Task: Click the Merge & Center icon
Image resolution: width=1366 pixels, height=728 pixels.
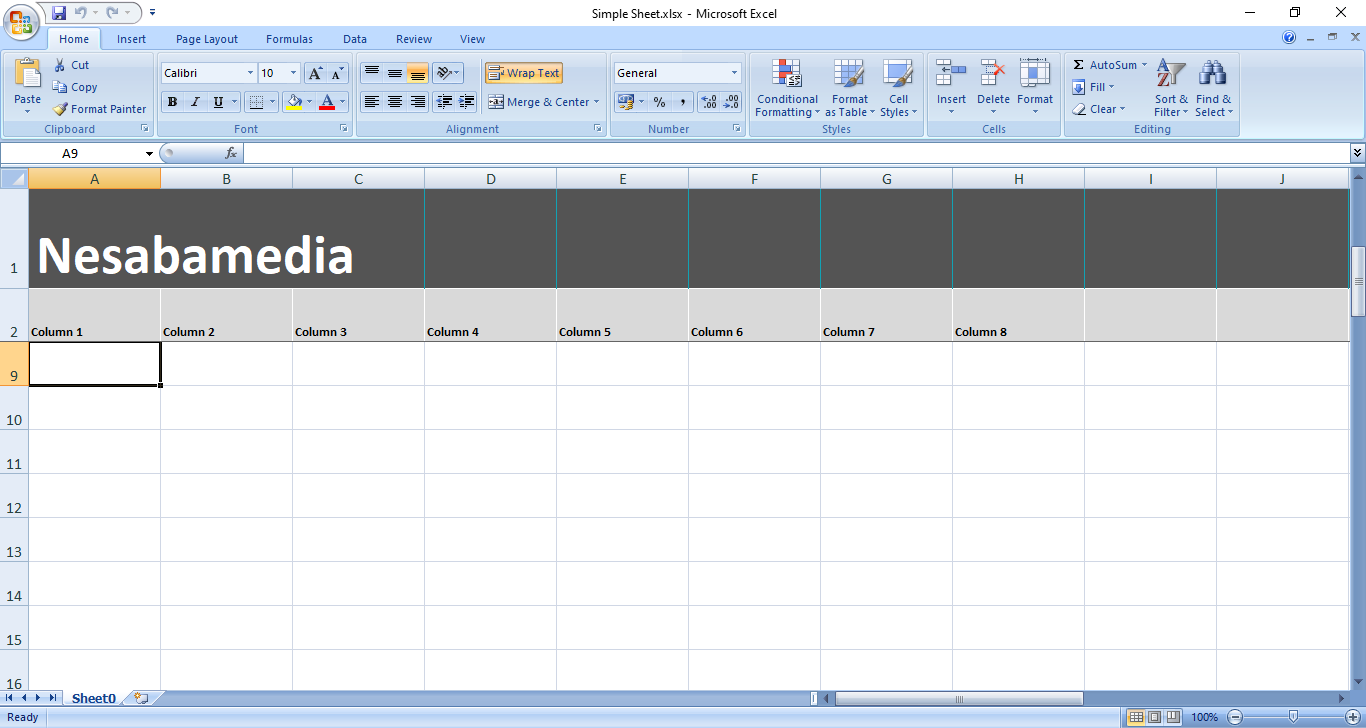Action: coord(496,102)
